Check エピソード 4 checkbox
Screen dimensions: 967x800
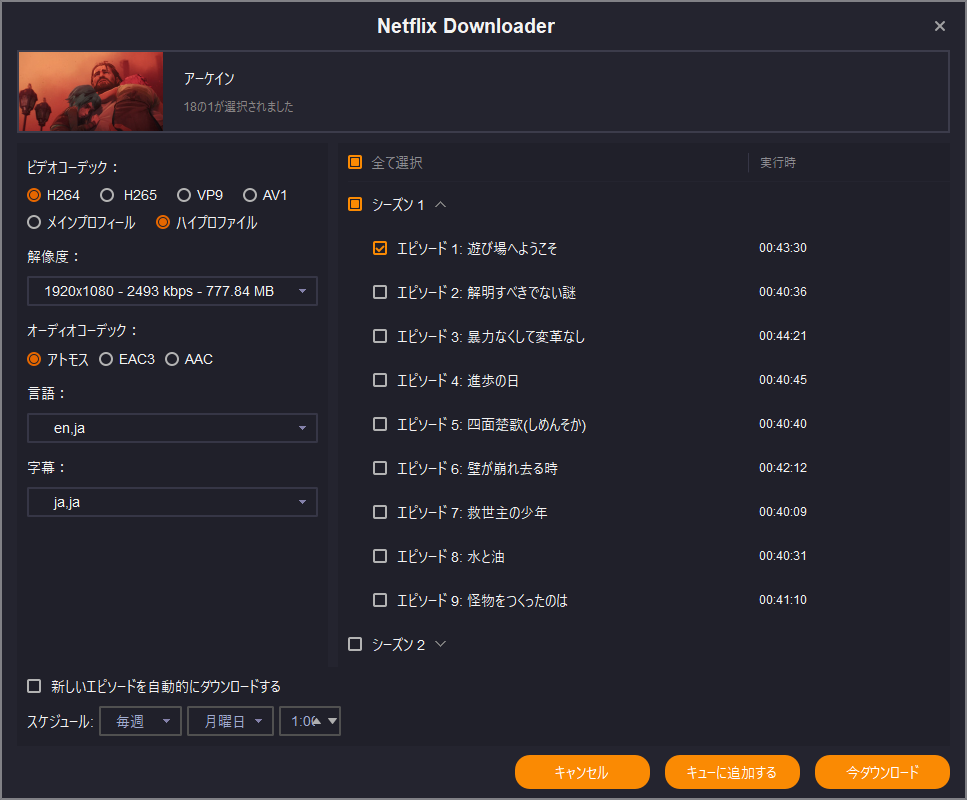[380, 380]
